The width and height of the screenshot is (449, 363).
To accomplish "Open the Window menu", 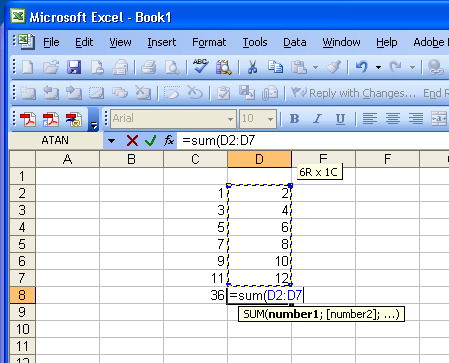I will [x=341, y=42].
